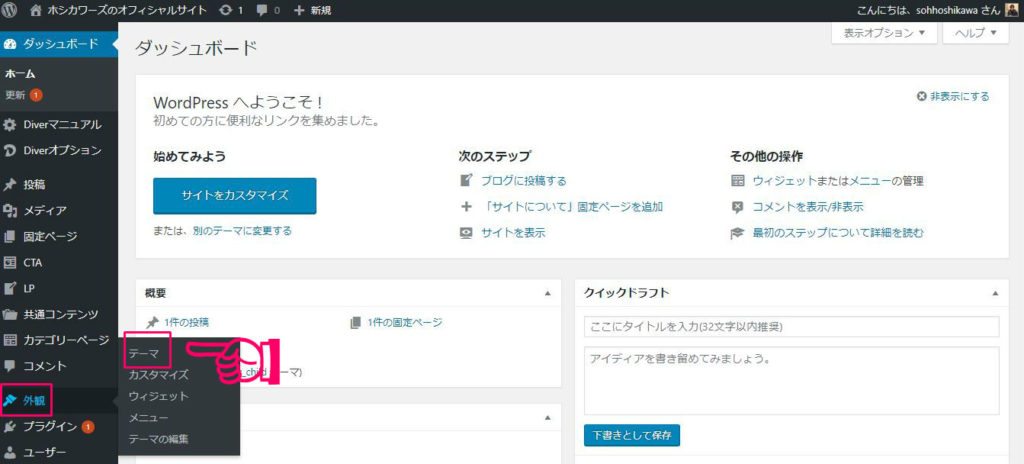Click the pages icon beside 固定ページ
This screenshot has height=464, width=1024.
10,237
